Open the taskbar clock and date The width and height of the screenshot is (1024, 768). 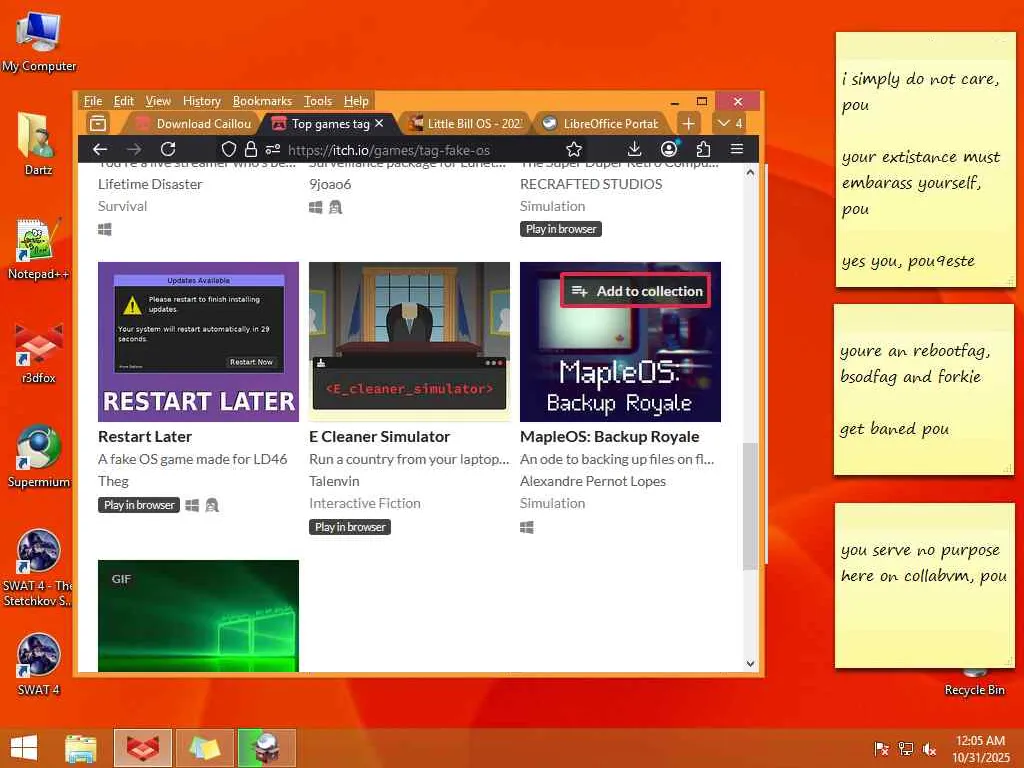point(980,749)
